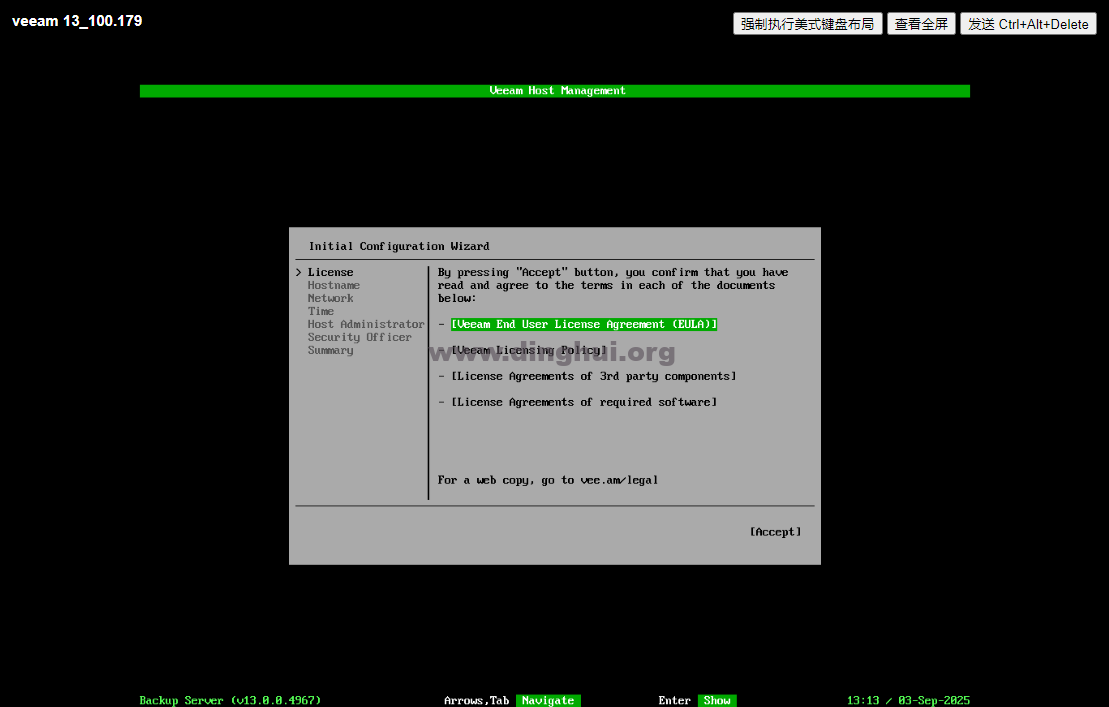1109x707 pixels.
Task: Open License Agreements of 3rd party components
Action: tap(593, 376)
